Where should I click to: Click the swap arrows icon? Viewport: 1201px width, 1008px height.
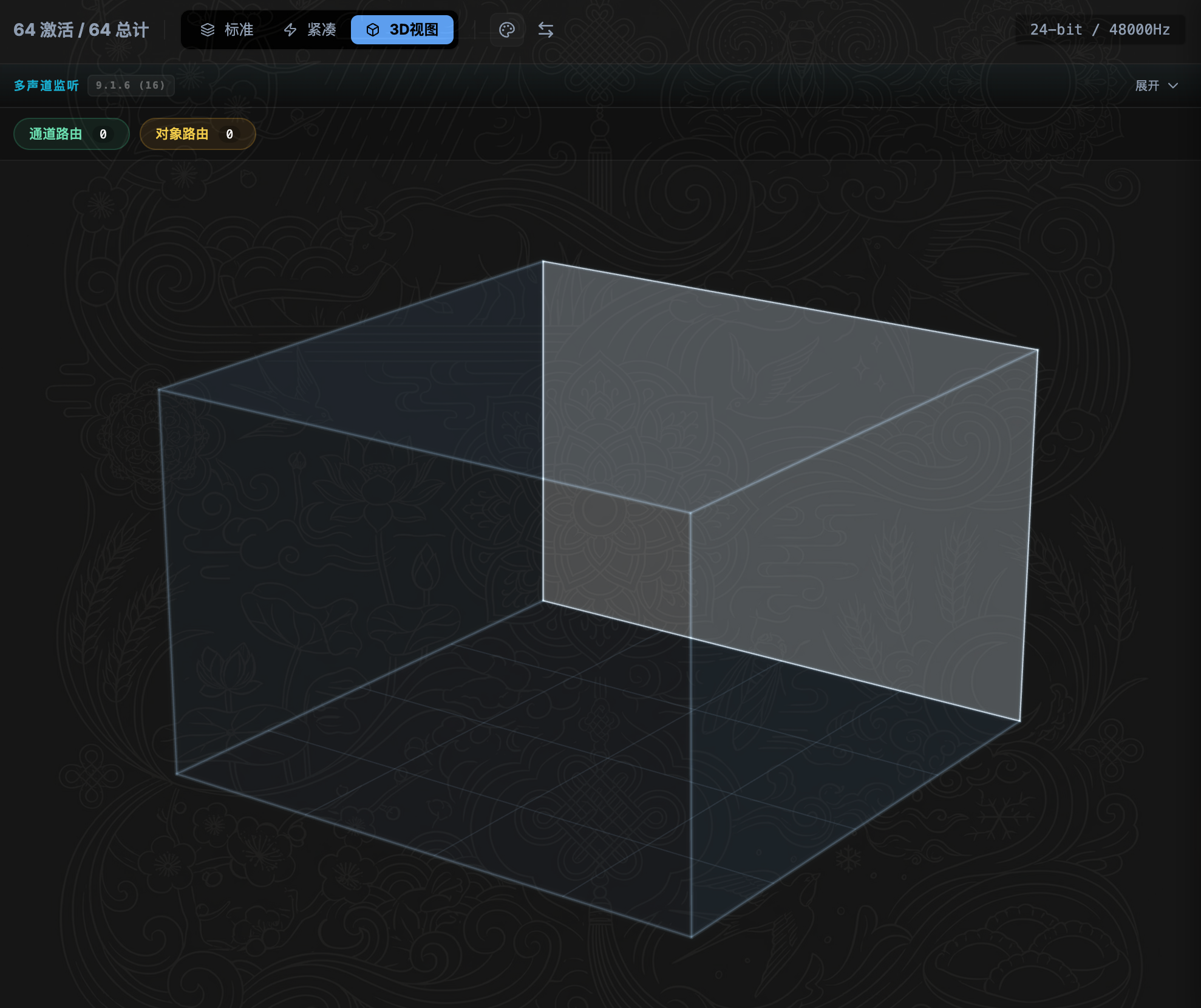point(546,30)
